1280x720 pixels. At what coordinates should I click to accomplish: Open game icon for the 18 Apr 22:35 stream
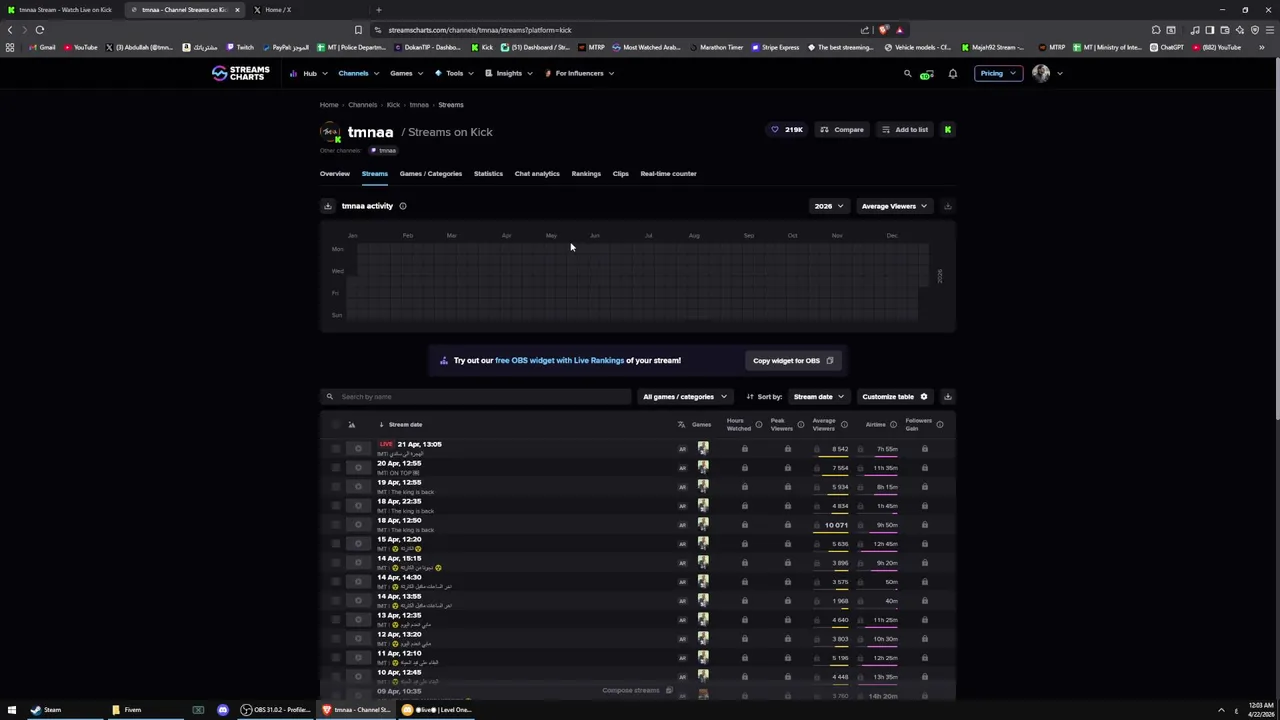pyautogui.click(x=703, y=506)
